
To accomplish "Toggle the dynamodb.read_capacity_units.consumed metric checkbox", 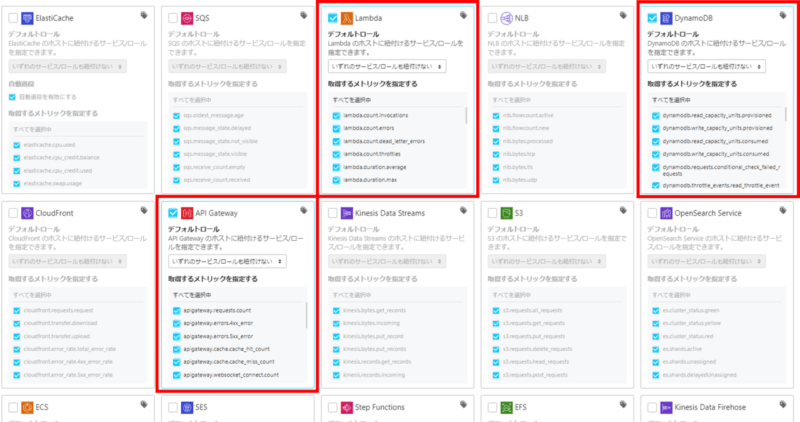I will point(656,141).
